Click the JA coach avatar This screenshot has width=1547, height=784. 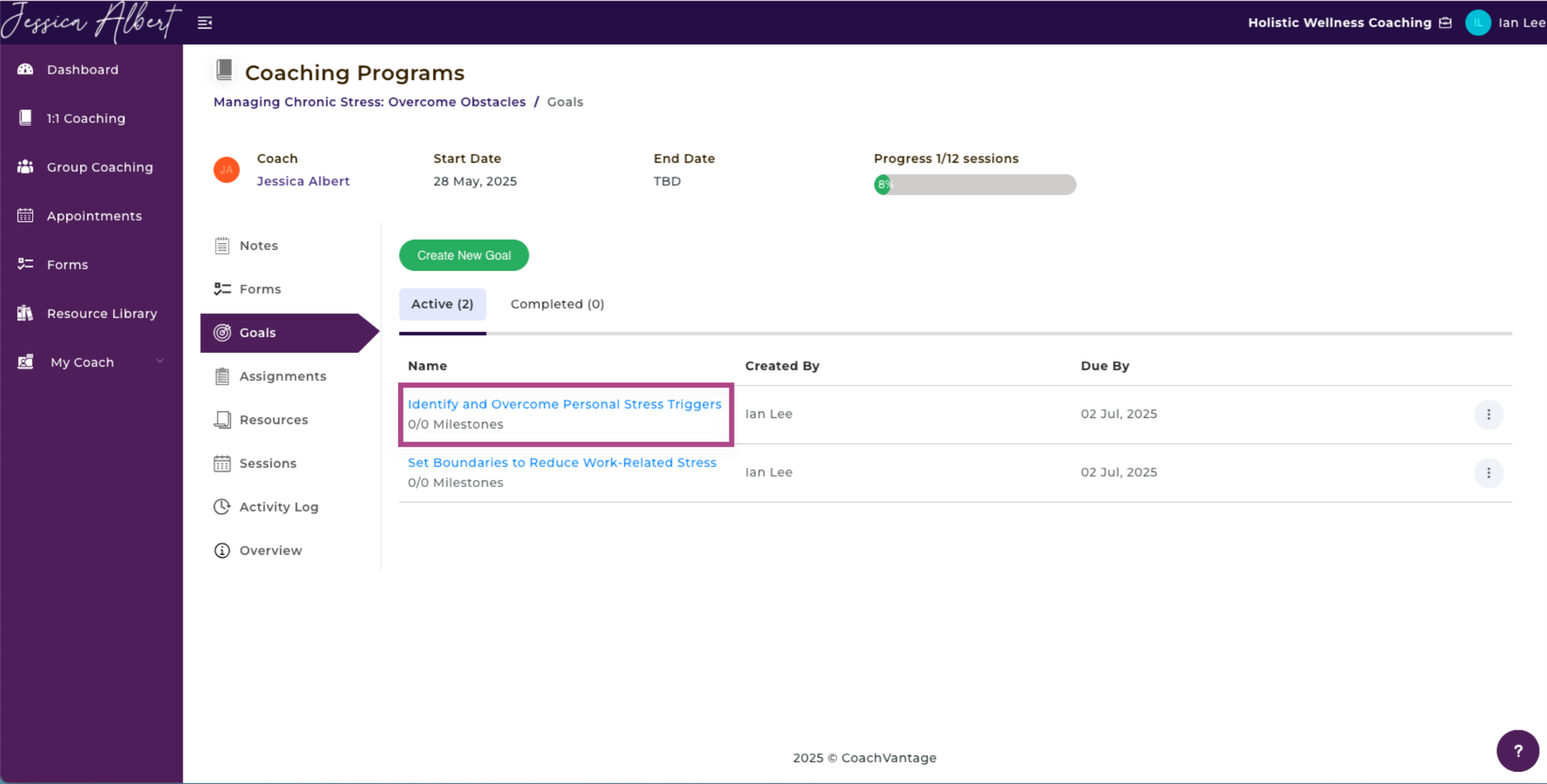pos(227,170)
